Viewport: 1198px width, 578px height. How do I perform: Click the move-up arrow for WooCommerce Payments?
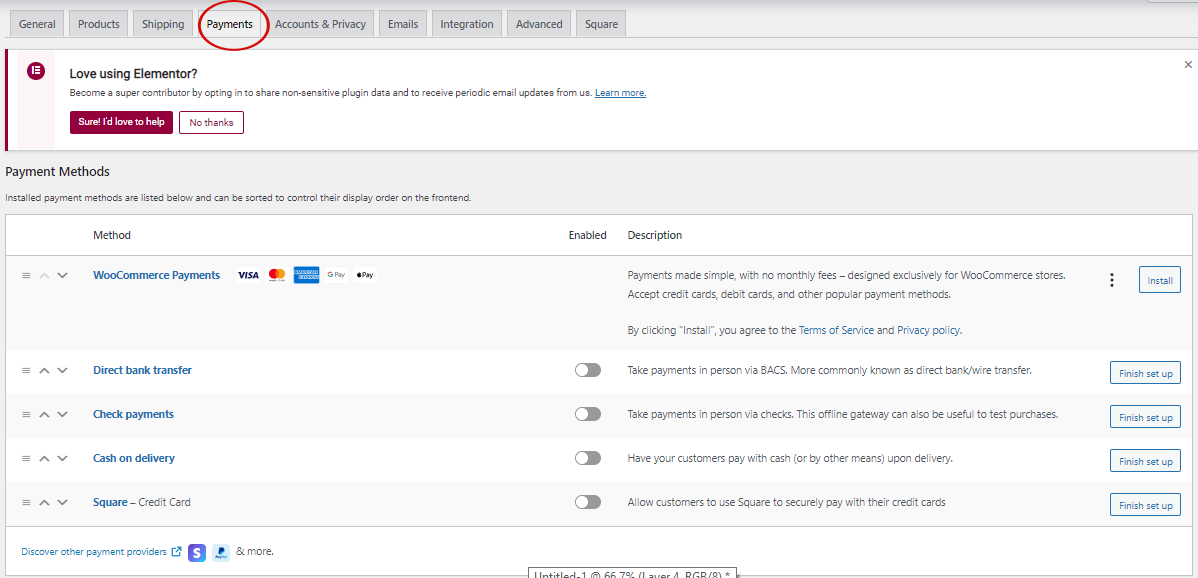44,276
